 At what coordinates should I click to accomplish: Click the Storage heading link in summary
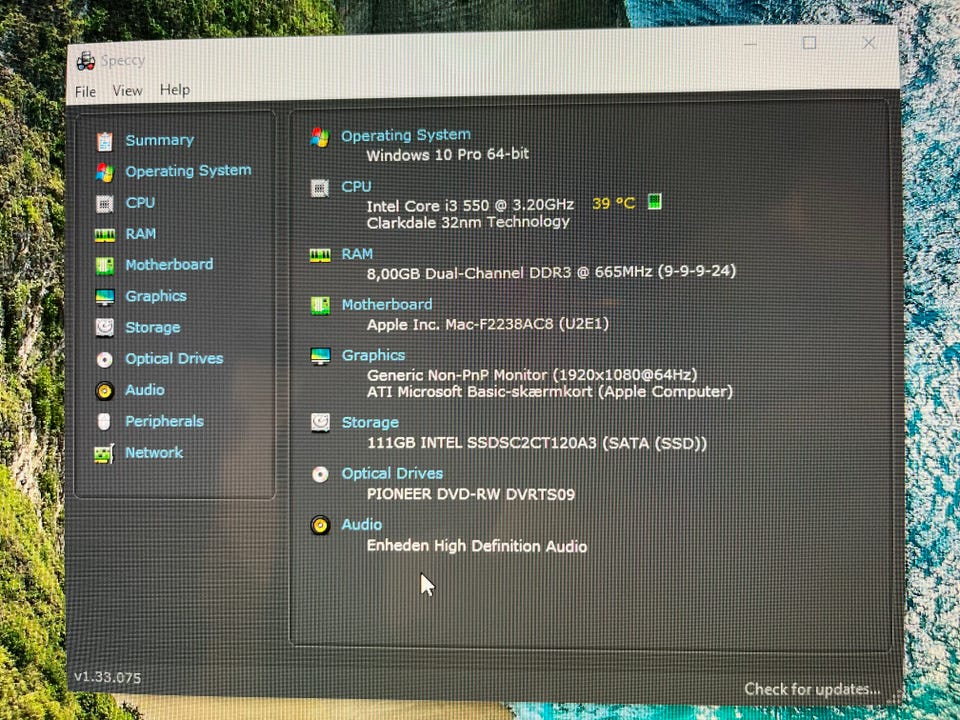tap(370, 422)
